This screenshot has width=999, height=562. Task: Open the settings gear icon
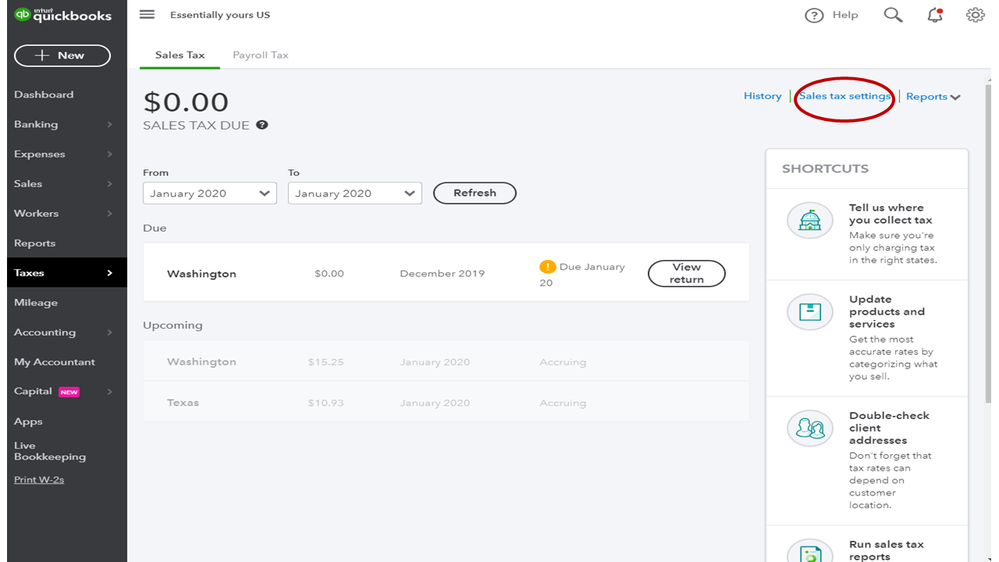pyautogui.click(x=975, y=15)
